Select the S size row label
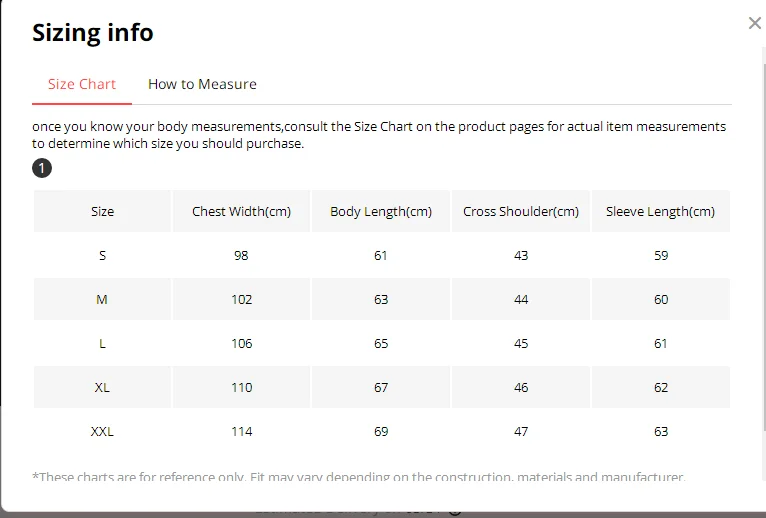This screenshot has height=518, width=766. [102, 255]
